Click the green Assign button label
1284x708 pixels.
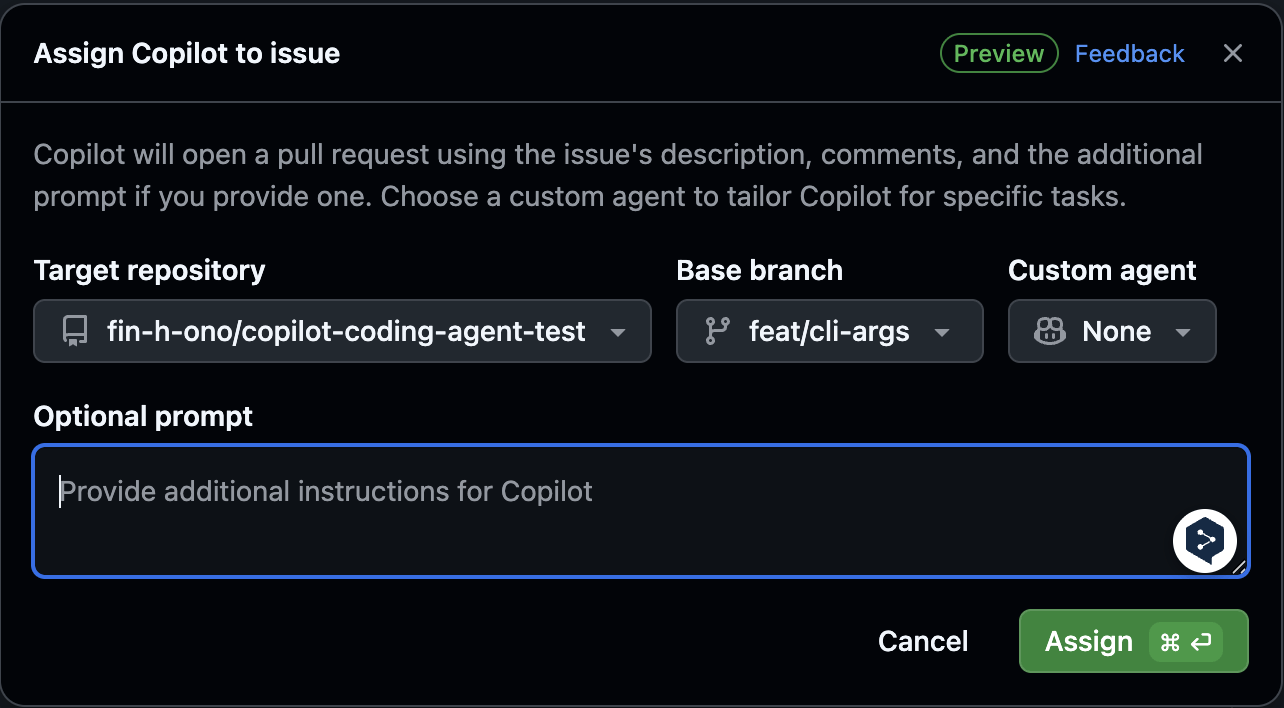[1088, 642]
